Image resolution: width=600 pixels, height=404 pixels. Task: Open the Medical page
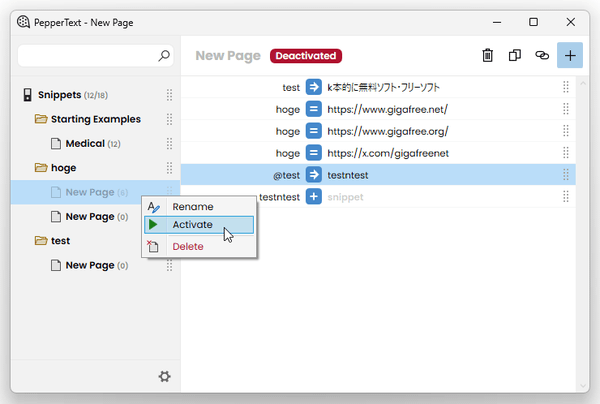(93, 143)
